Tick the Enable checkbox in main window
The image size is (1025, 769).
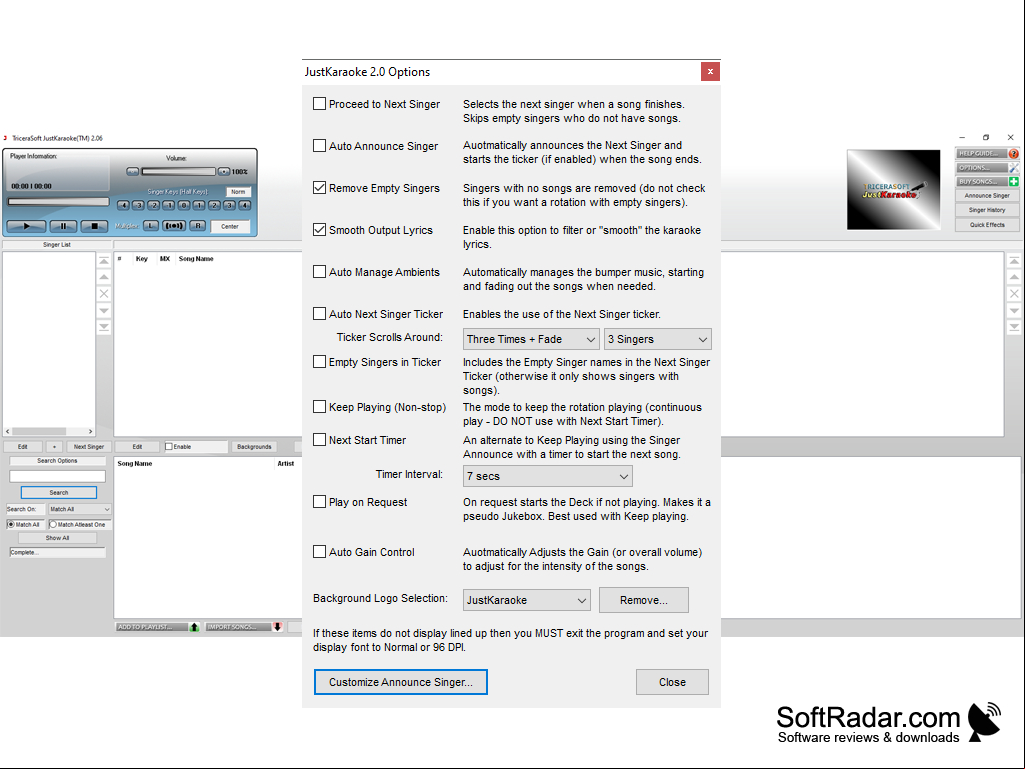point(169,447)
